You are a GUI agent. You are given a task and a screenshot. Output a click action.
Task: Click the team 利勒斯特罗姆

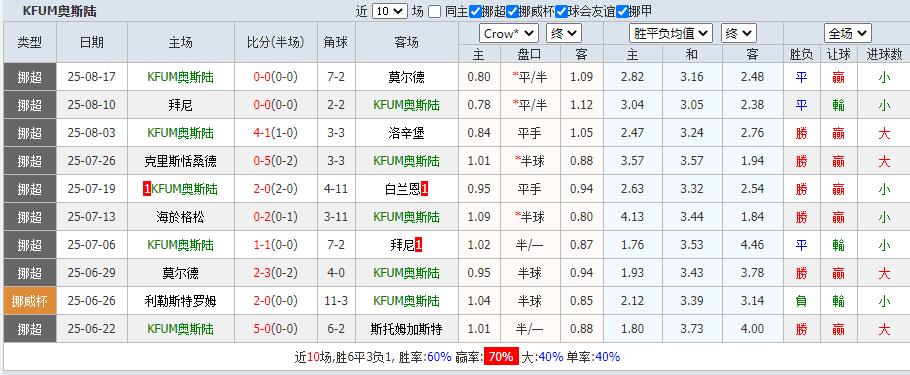click(x=180, y=301)
